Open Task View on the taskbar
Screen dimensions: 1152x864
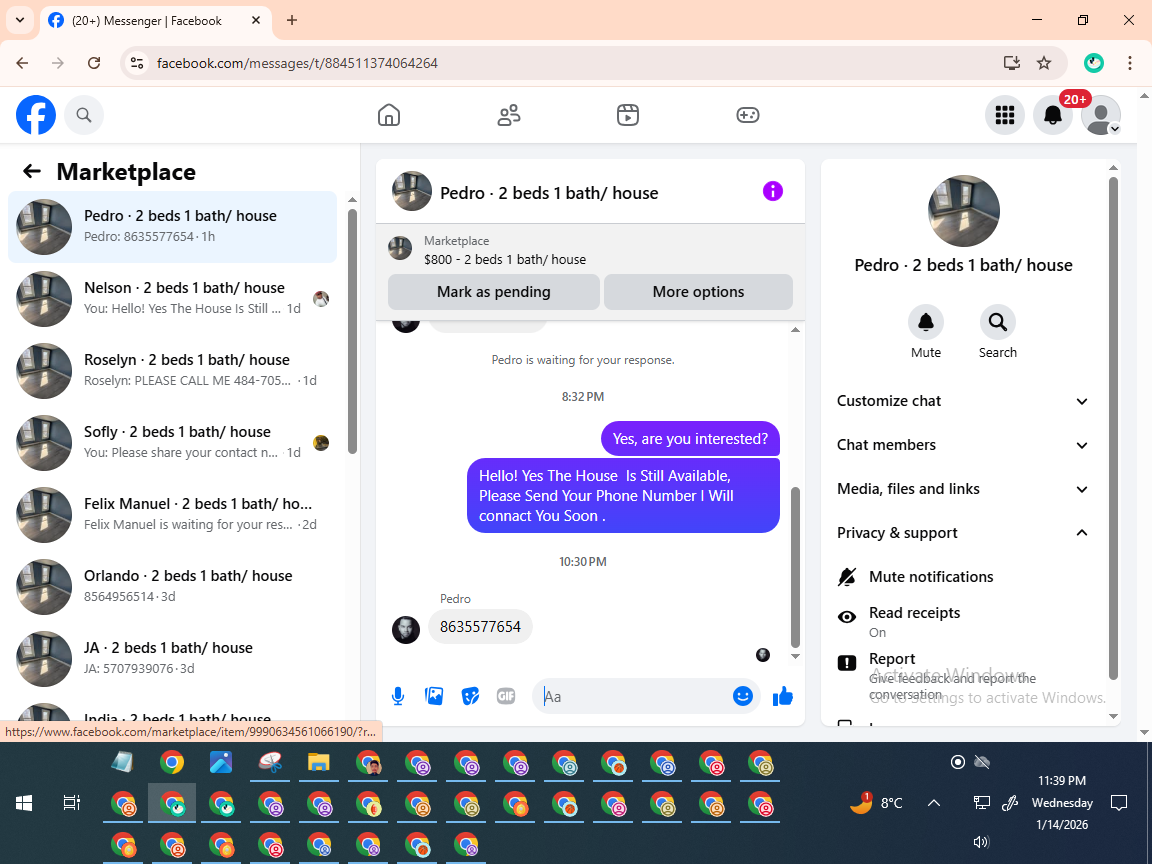71,803
